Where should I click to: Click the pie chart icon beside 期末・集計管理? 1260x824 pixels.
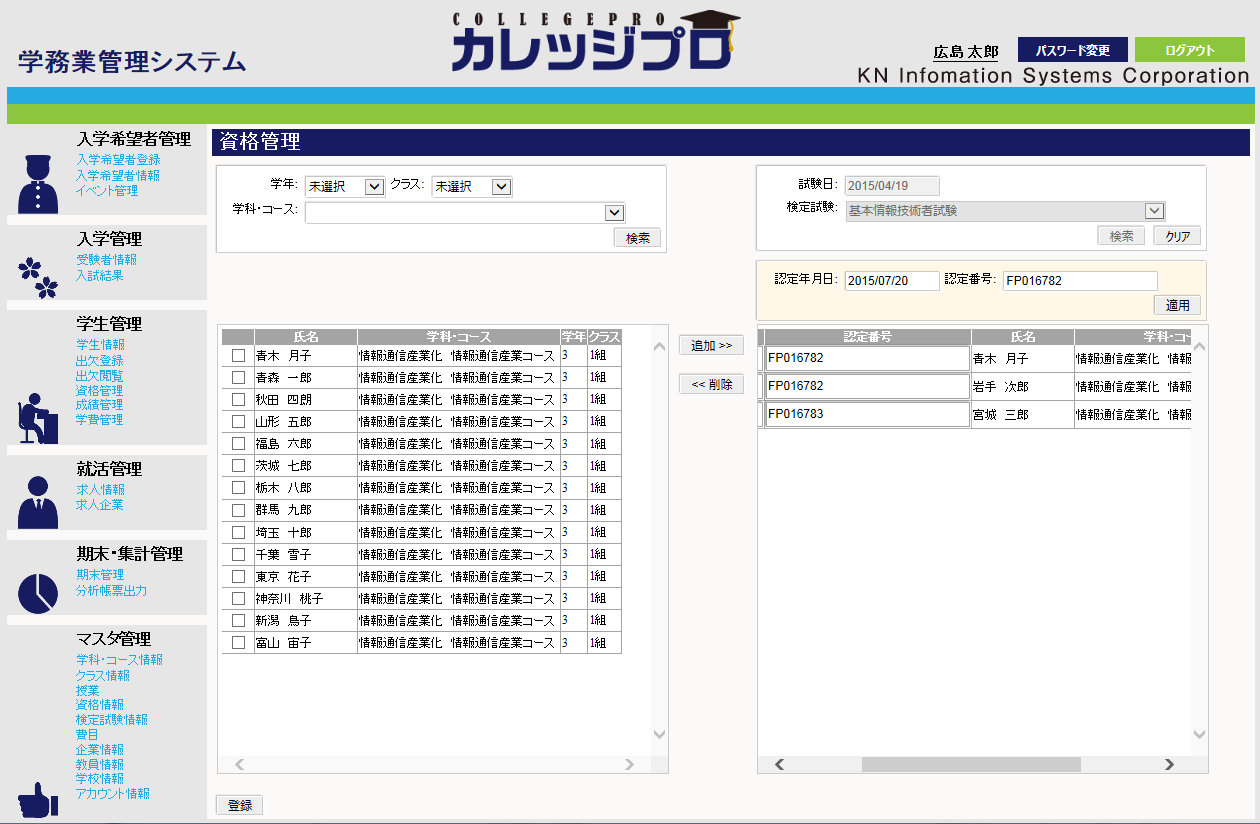pos(38,593)
